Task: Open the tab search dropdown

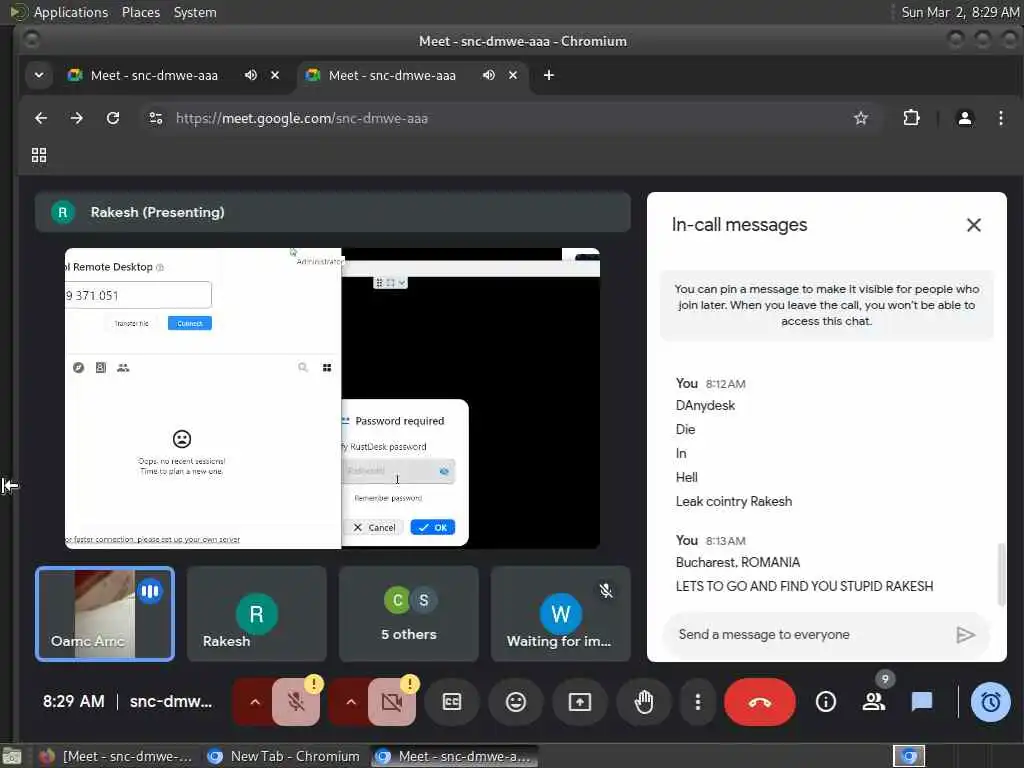Action: point(39,75)
